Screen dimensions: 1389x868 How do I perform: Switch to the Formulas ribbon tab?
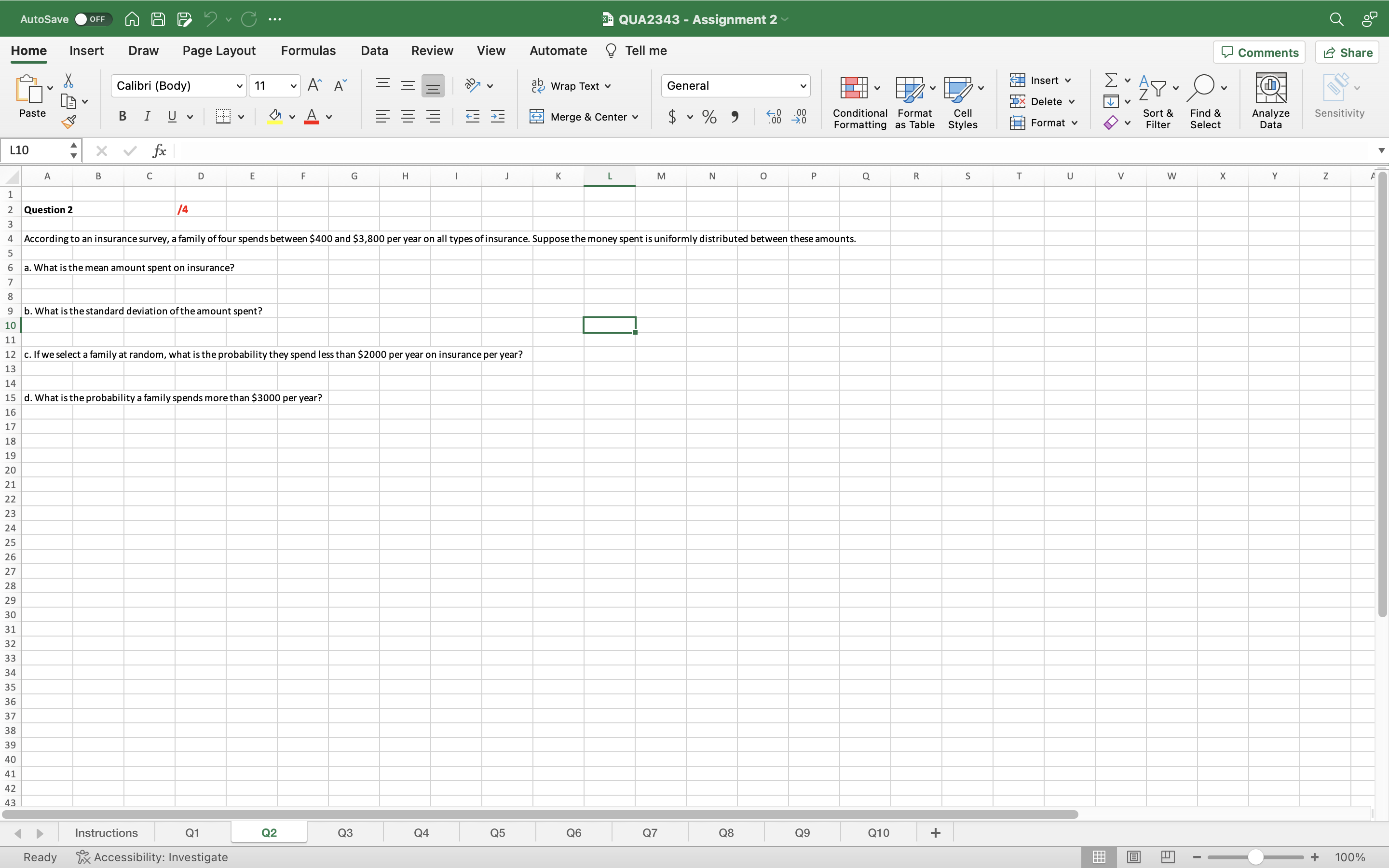pos(308,51)
